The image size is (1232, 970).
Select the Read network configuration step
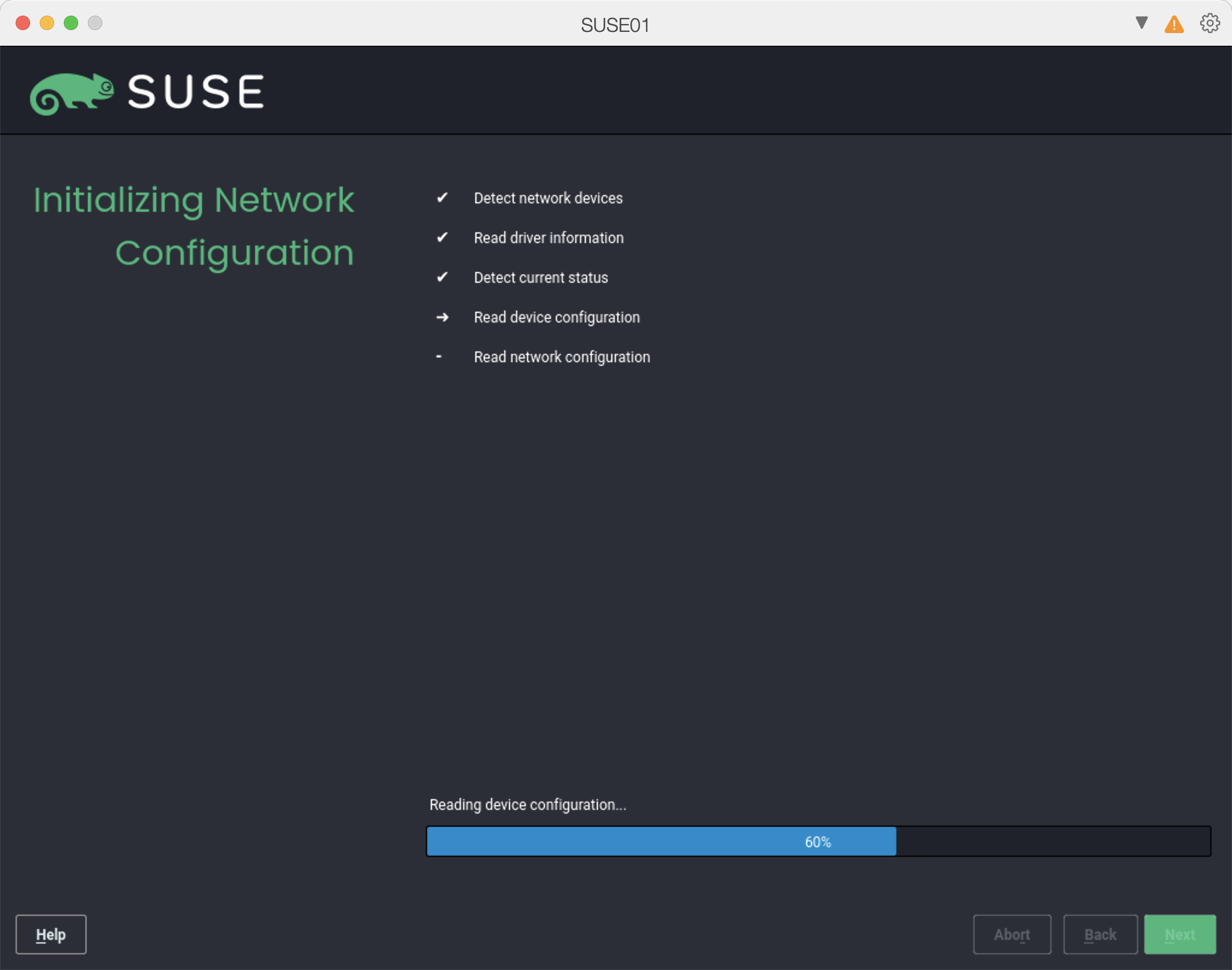(562, 357)
